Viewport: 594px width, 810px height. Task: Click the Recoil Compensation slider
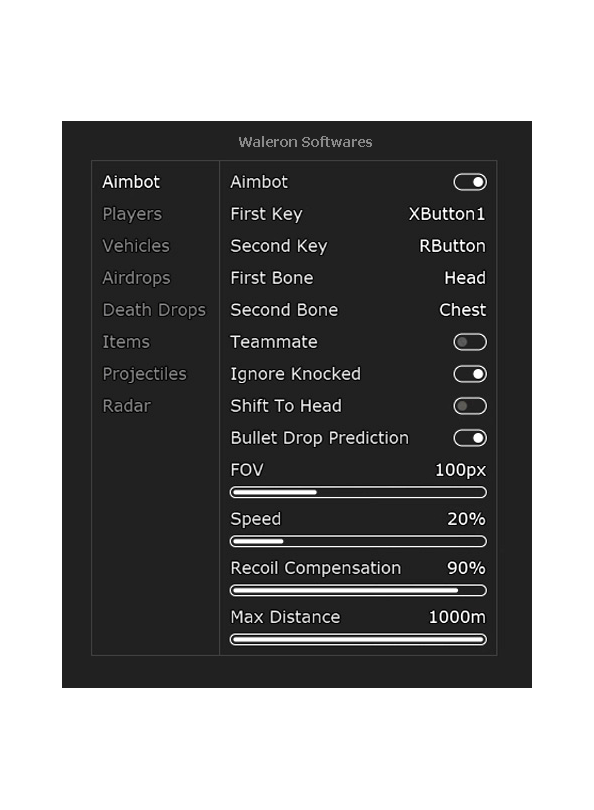coord(358,590)
